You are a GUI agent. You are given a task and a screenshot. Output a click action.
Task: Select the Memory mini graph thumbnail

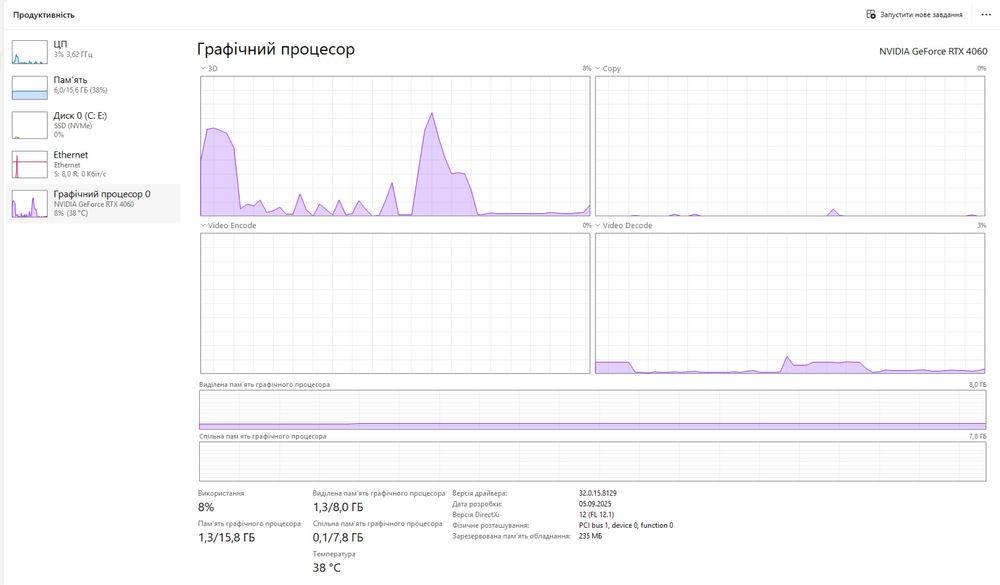(x=29, y=88)
